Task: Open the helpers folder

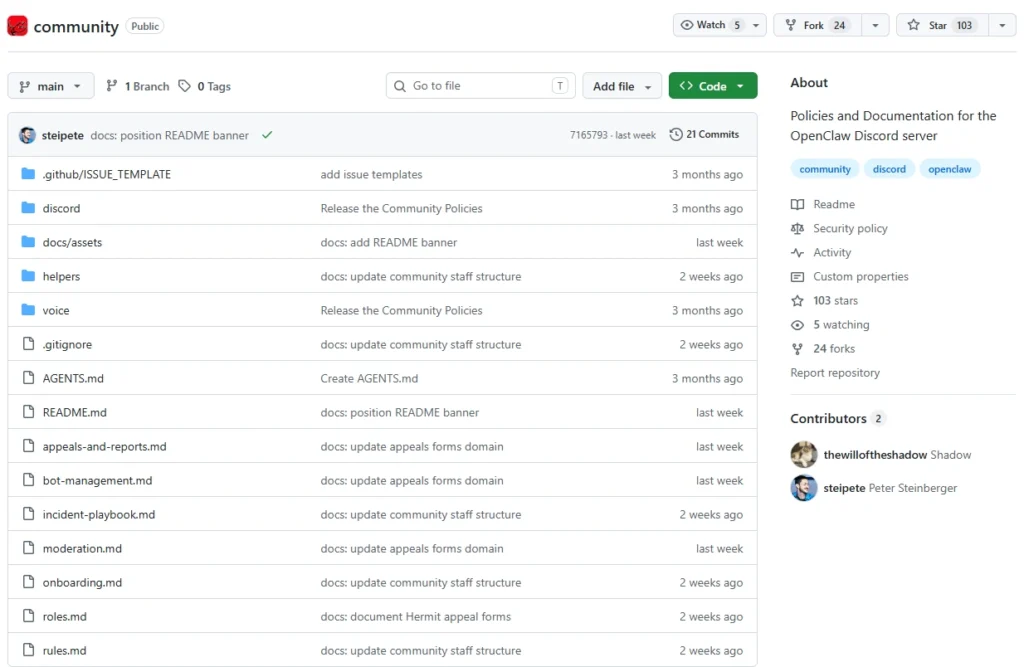Action: tap(61, 276)
